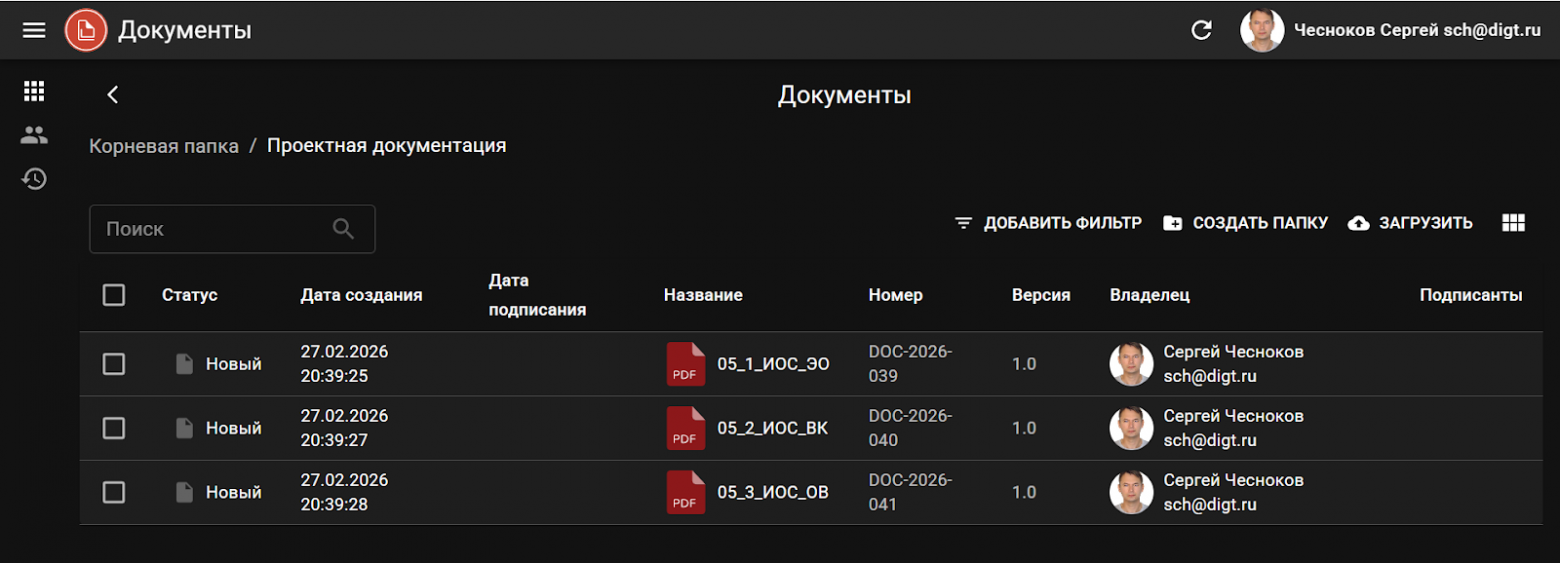The width and height of the screenshot is (1560, 563).
Task: Click PDF icon of 05_1_ИОС_ЭО
Action: [685, 364]
